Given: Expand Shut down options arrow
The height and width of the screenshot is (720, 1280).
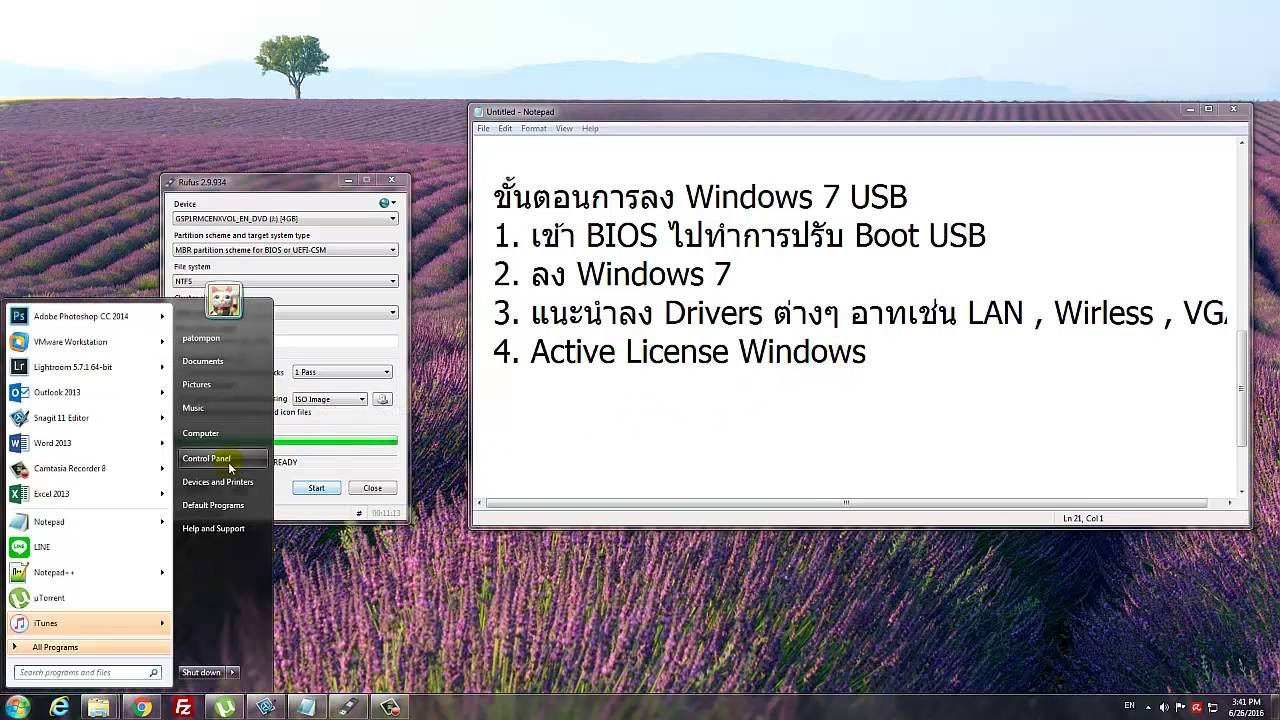Looking at the screenshot, I should tap(233, 672).
